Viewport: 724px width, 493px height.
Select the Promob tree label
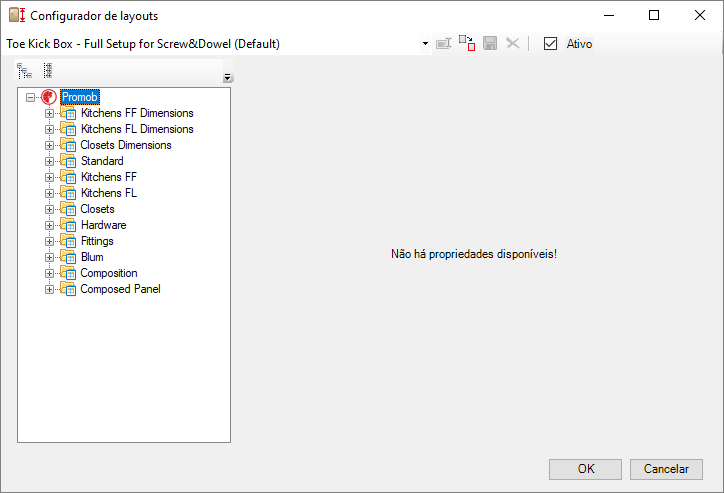tap(80, 97)
